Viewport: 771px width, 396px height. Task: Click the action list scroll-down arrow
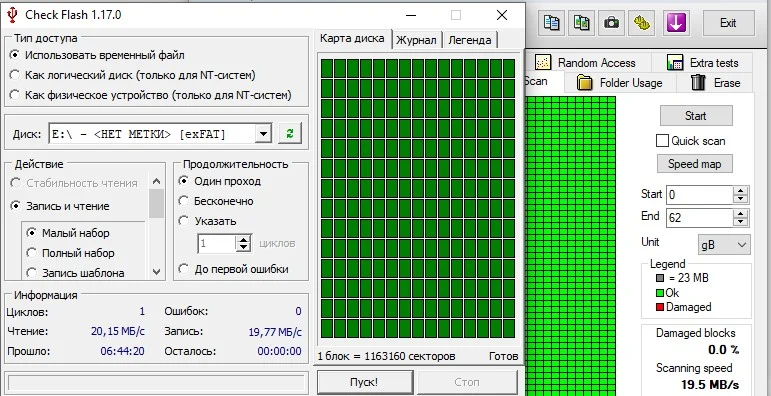tap(156, 272)
